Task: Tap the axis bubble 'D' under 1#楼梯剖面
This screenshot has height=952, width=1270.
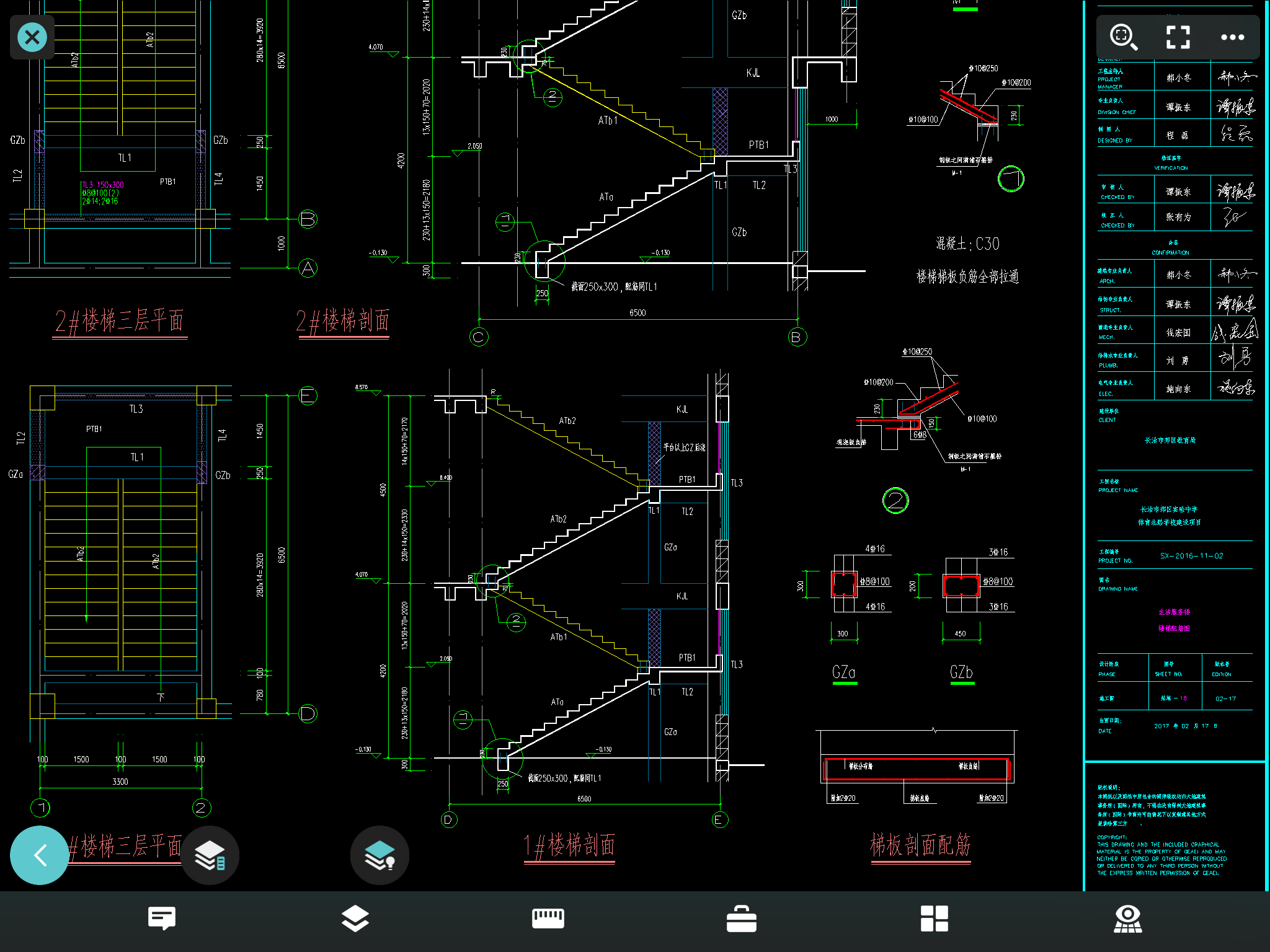Action: click(x=449, y=820)
